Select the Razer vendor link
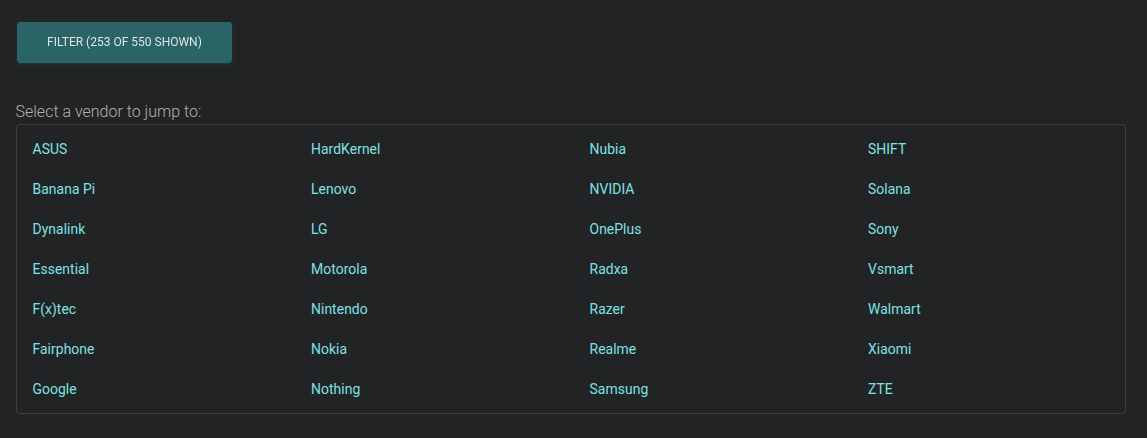This screenshot has width=1147, height=438. pyautogui.click(x=607, y=309)
